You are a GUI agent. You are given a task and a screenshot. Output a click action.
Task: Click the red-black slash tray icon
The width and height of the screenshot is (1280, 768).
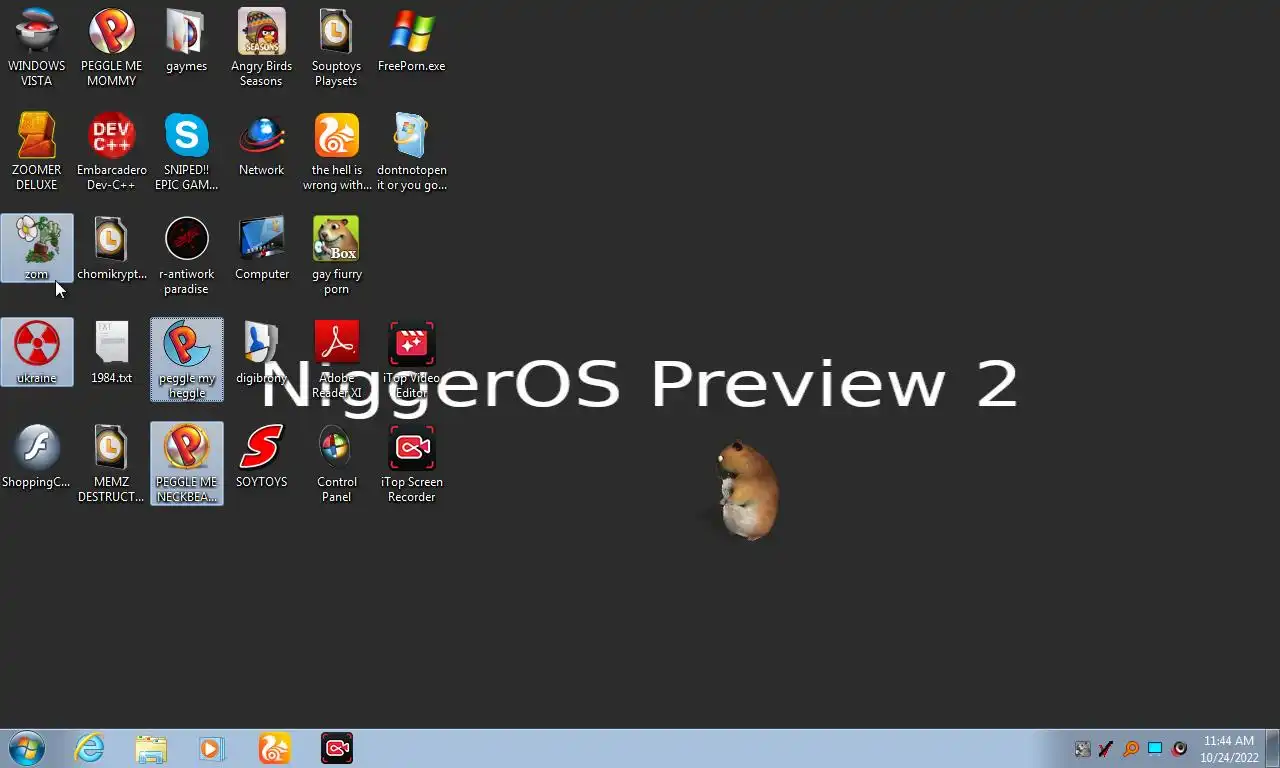coord(1106,749)
